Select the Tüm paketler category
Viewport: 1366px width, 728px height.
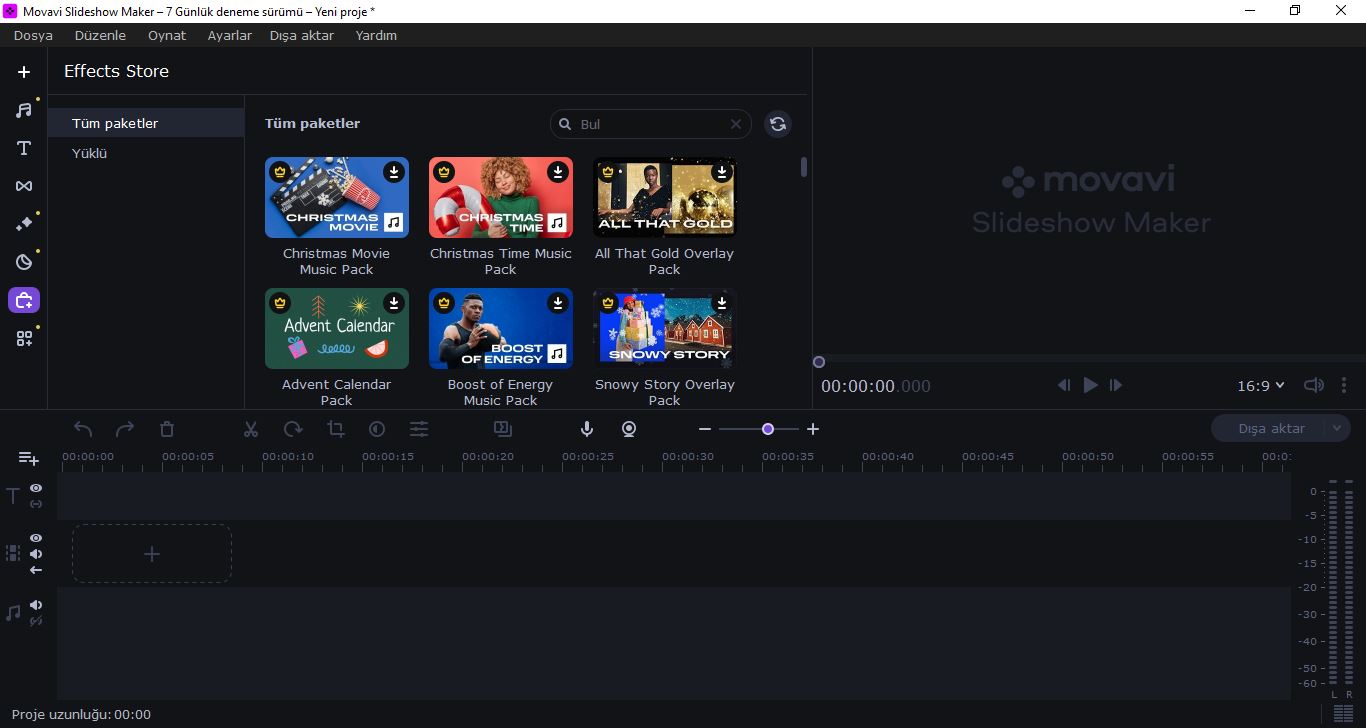[x=146, y=123]
